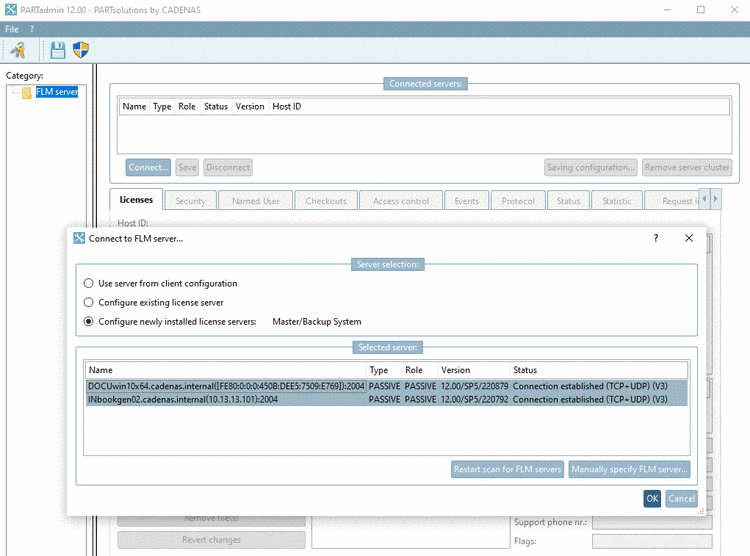Viewport: 750px width, 556px height.
Task: Click Restart scan for FLM servers
Action: (507, 469)
